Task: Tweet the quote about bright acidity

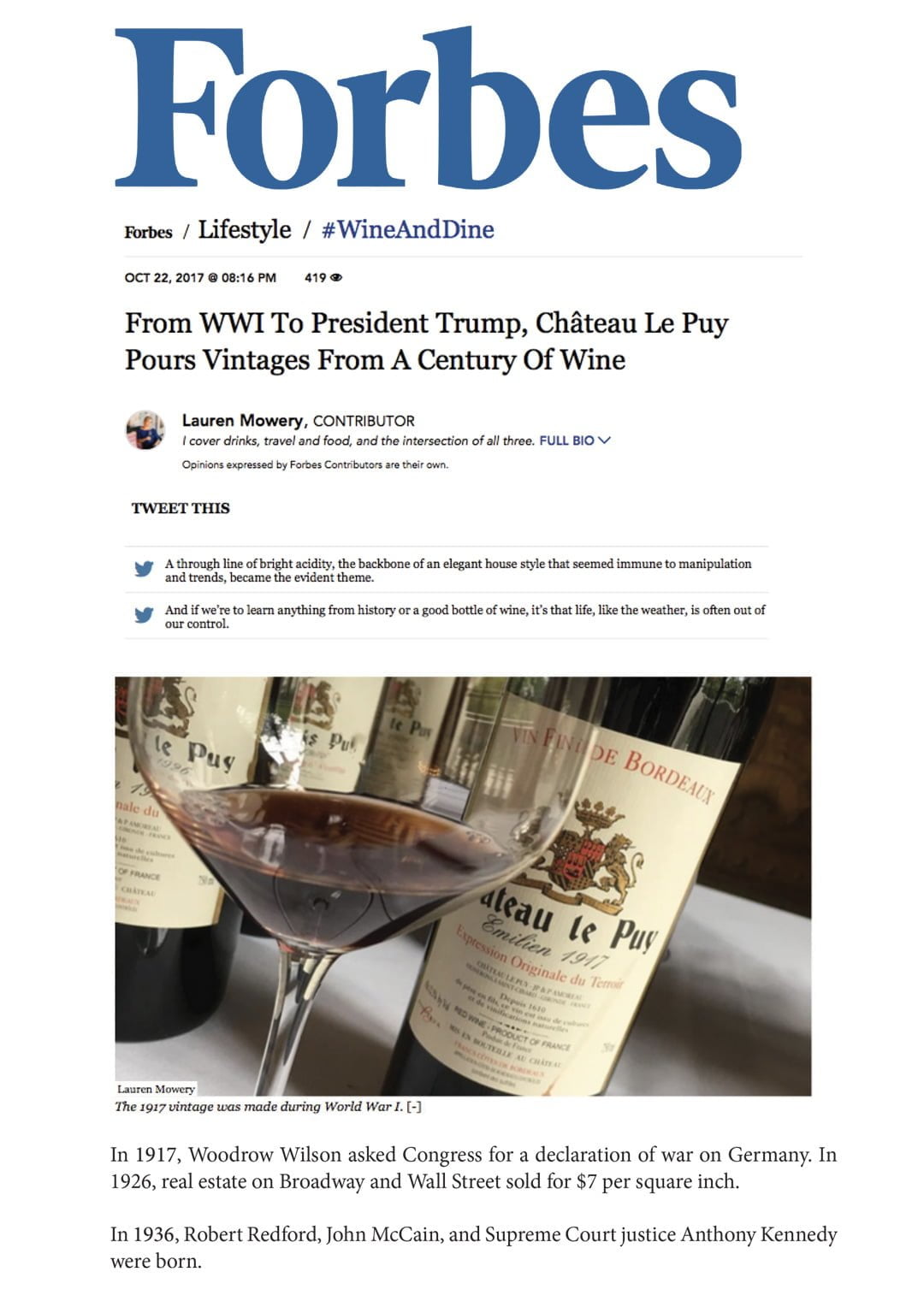Action: (x=458, y=571)
